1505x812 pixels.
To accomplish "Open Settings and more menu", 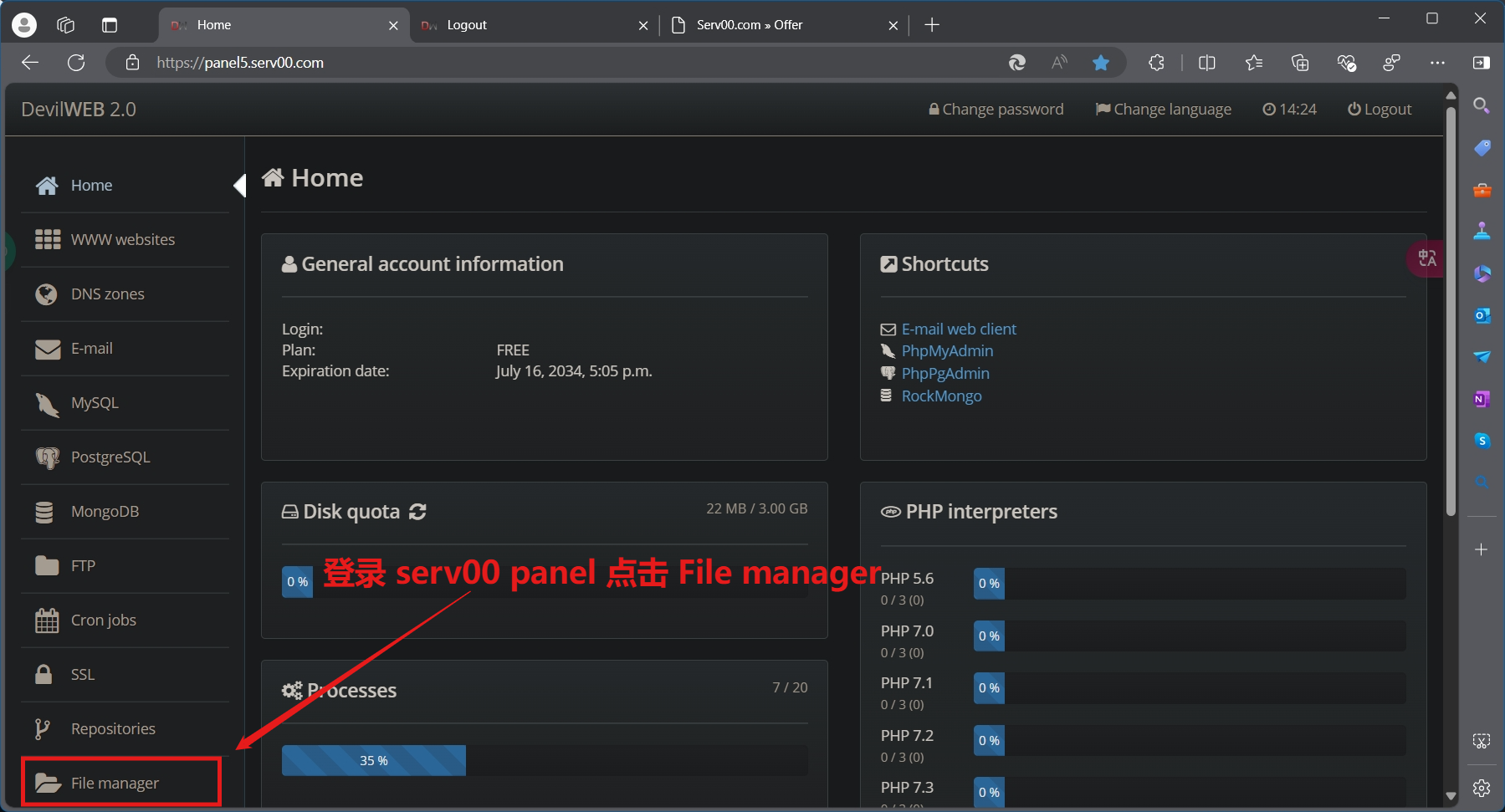I will [1437, 63].
